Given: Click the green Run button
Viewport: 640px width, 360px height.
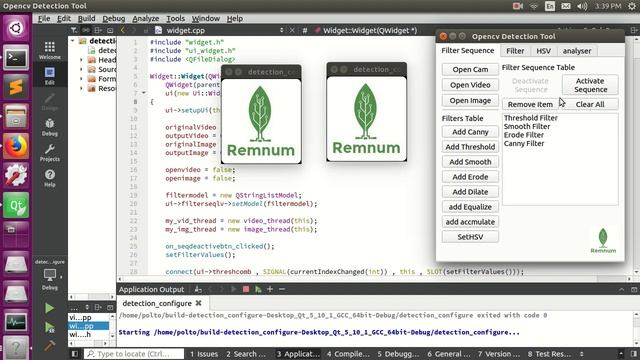Looking at the screenshot, I should pyautogui.click(x=49, y=308).
